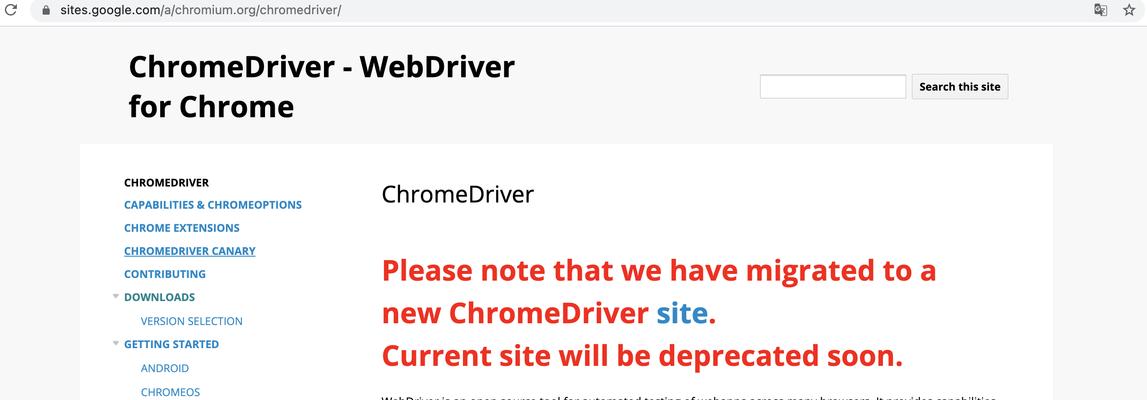Open Chrome Extensions sidebar item
Viewport: 1147px width, 400px height.
click(x=181, y=228)
